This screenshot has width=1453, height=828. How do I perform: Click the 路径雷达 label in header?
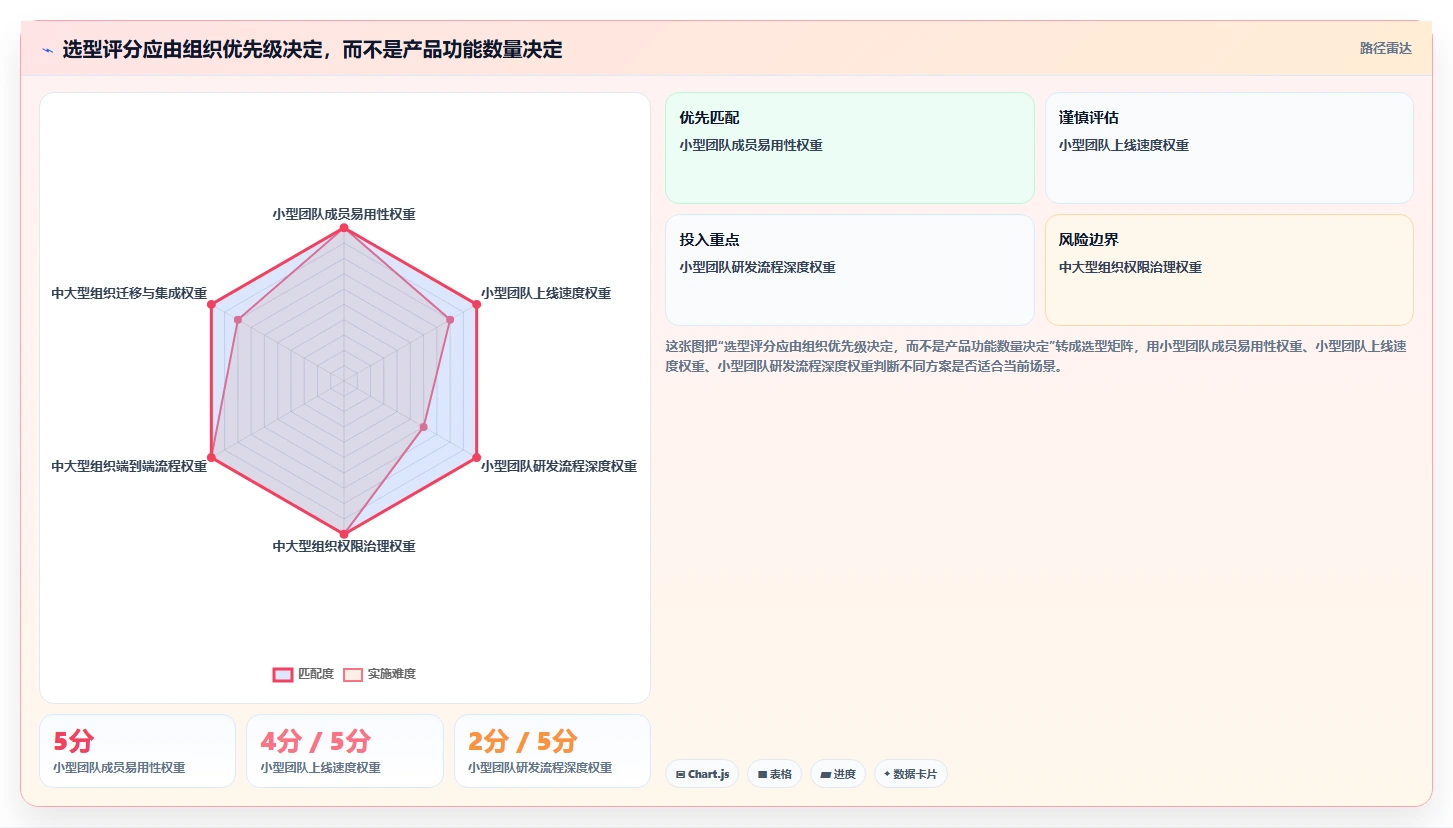click(x=1385, y=48)
